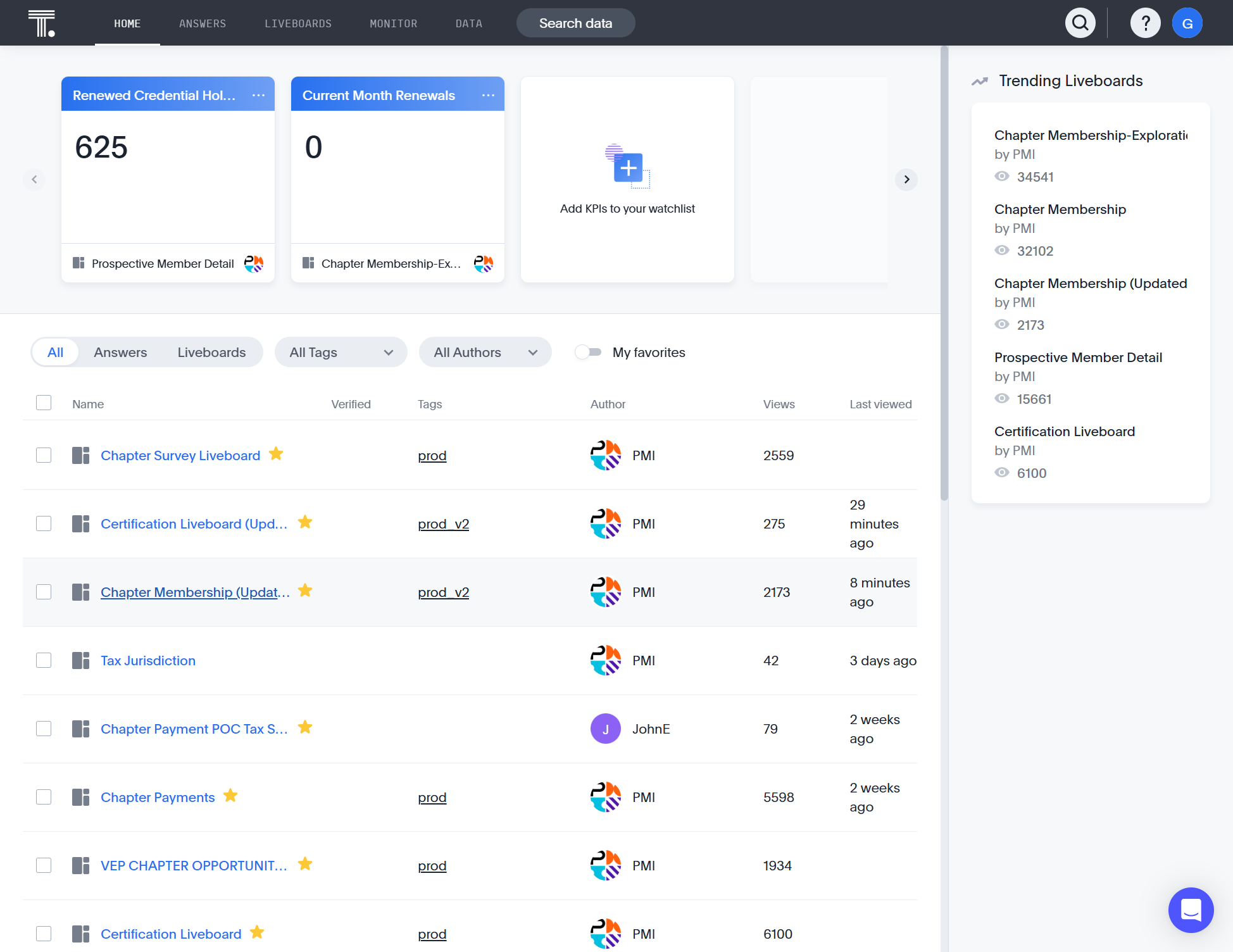
Task: Select the Answers filter pill
Action: [x=120, y=352]
